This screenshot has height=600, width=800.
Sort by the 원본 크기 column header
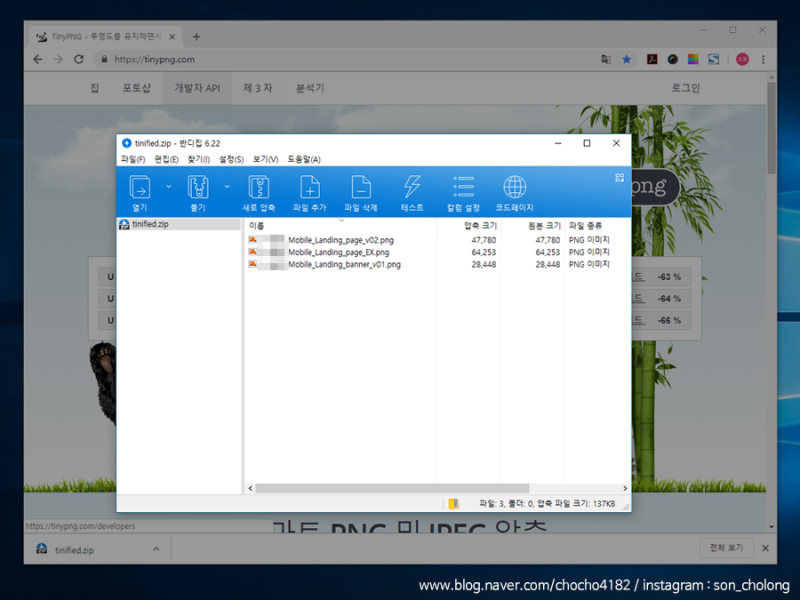coord(544,226)
